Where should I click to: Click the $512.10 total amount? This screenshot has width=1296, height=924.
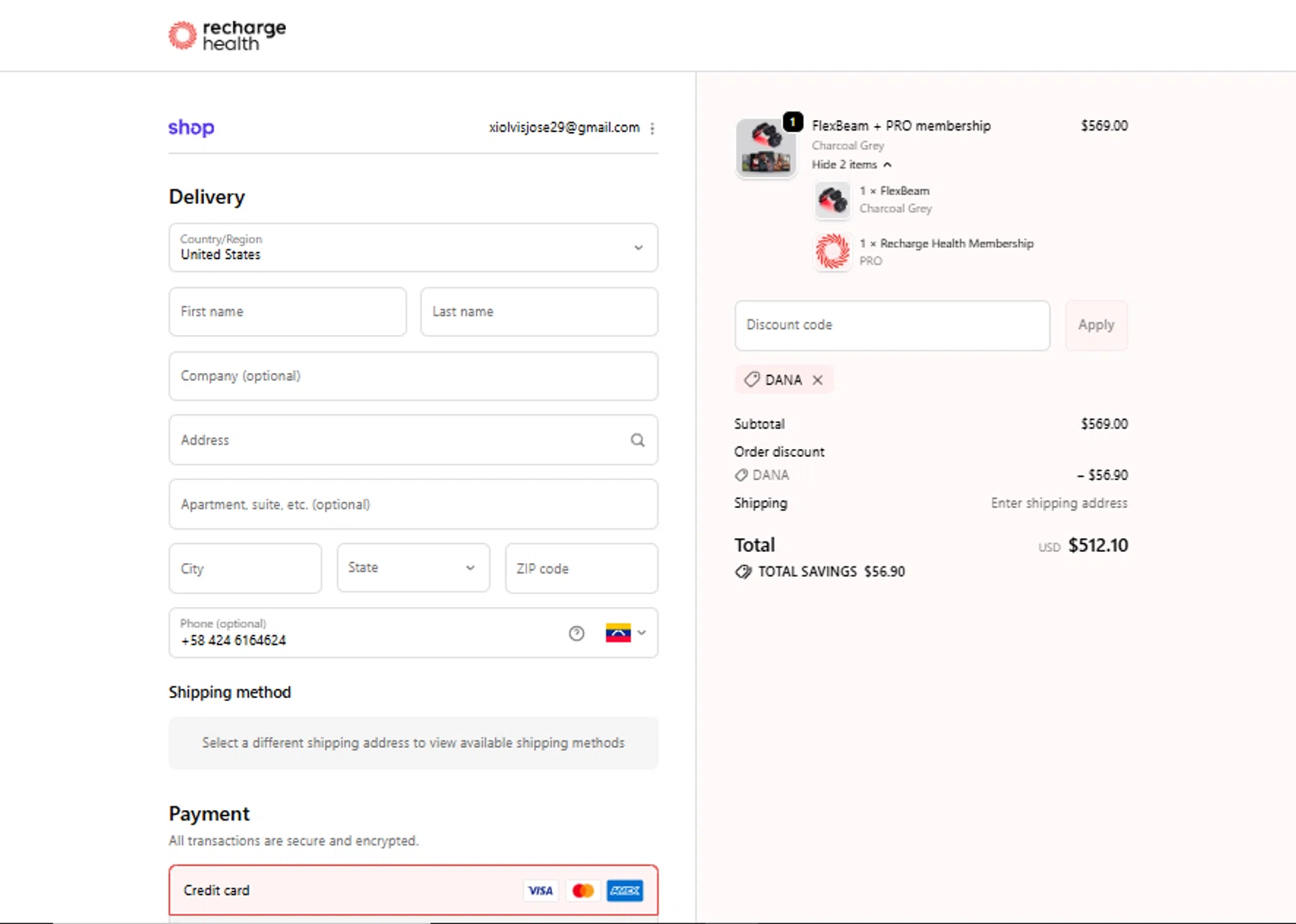(x=1098, y=546)
